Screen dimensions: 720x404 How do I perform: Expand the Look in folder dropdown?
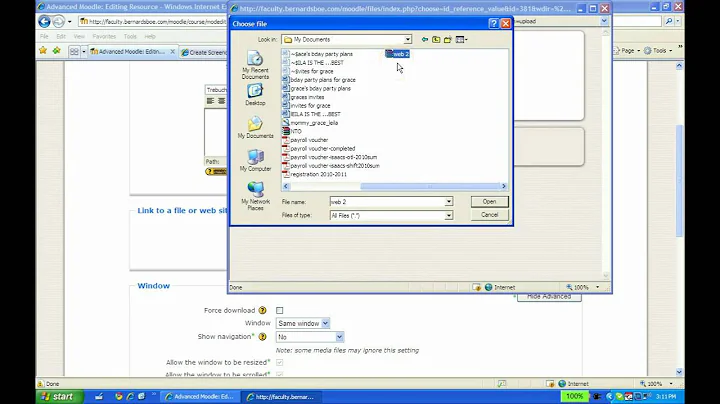click(407, 39)
